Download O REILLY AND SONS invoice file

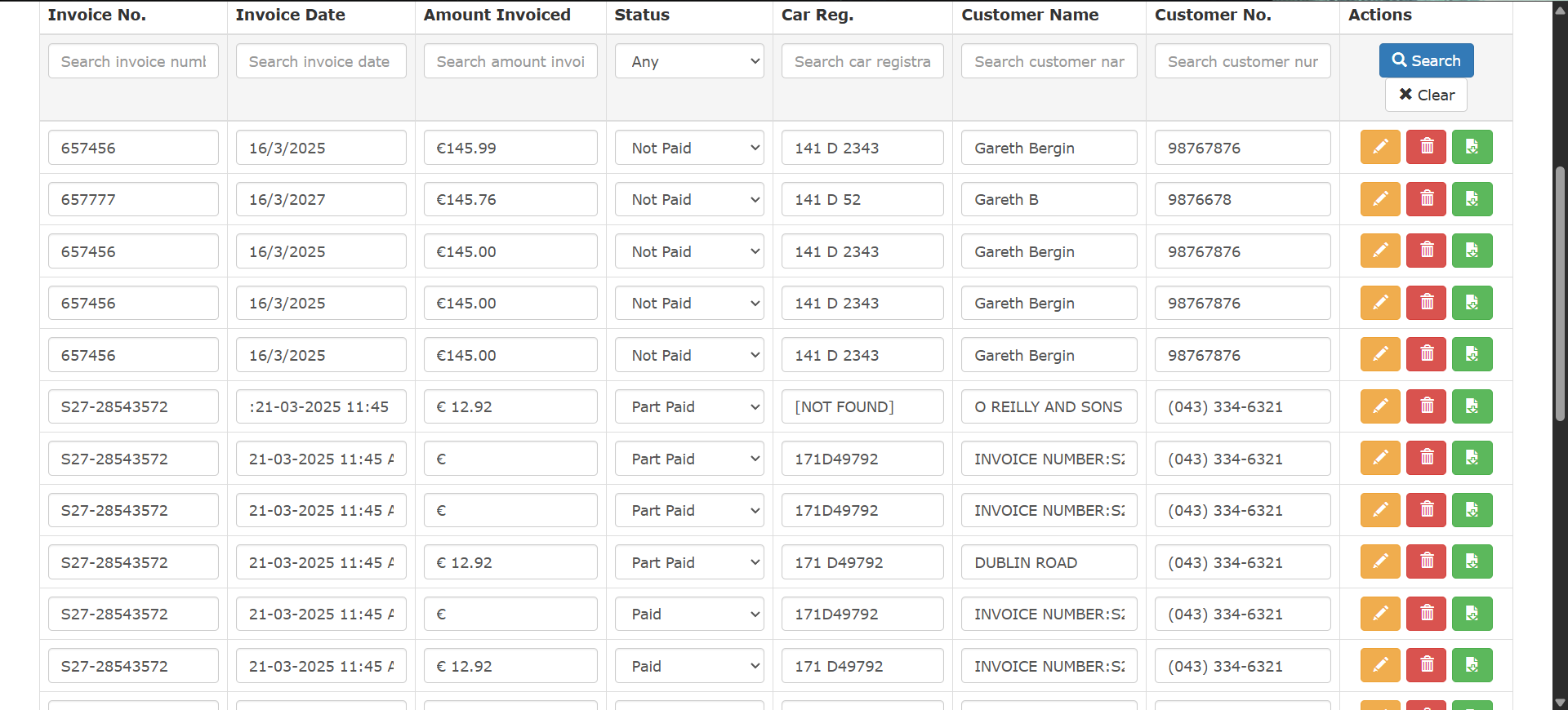click(x=1472, y=406)
